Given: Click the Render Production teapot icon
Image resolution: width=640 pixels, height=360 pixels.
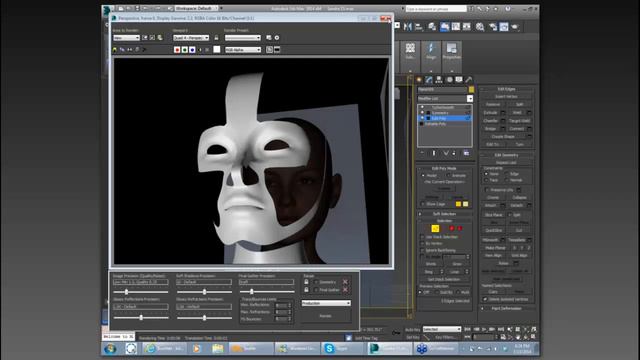Looking at the screenshot, I should coord(515,27).
